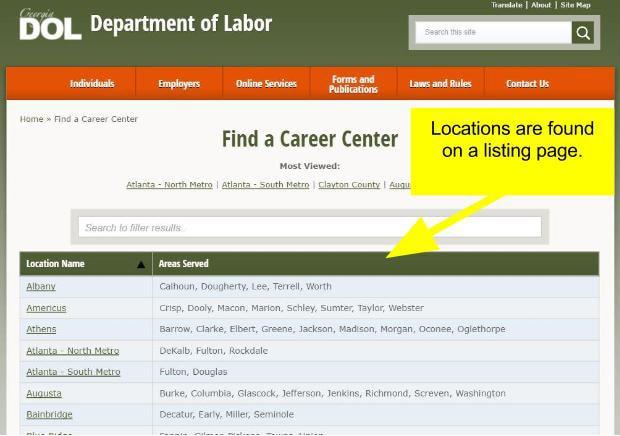This screenshot has height=436, width=620.
Task: Open the Individuals menu
Action: pos(92,84)
